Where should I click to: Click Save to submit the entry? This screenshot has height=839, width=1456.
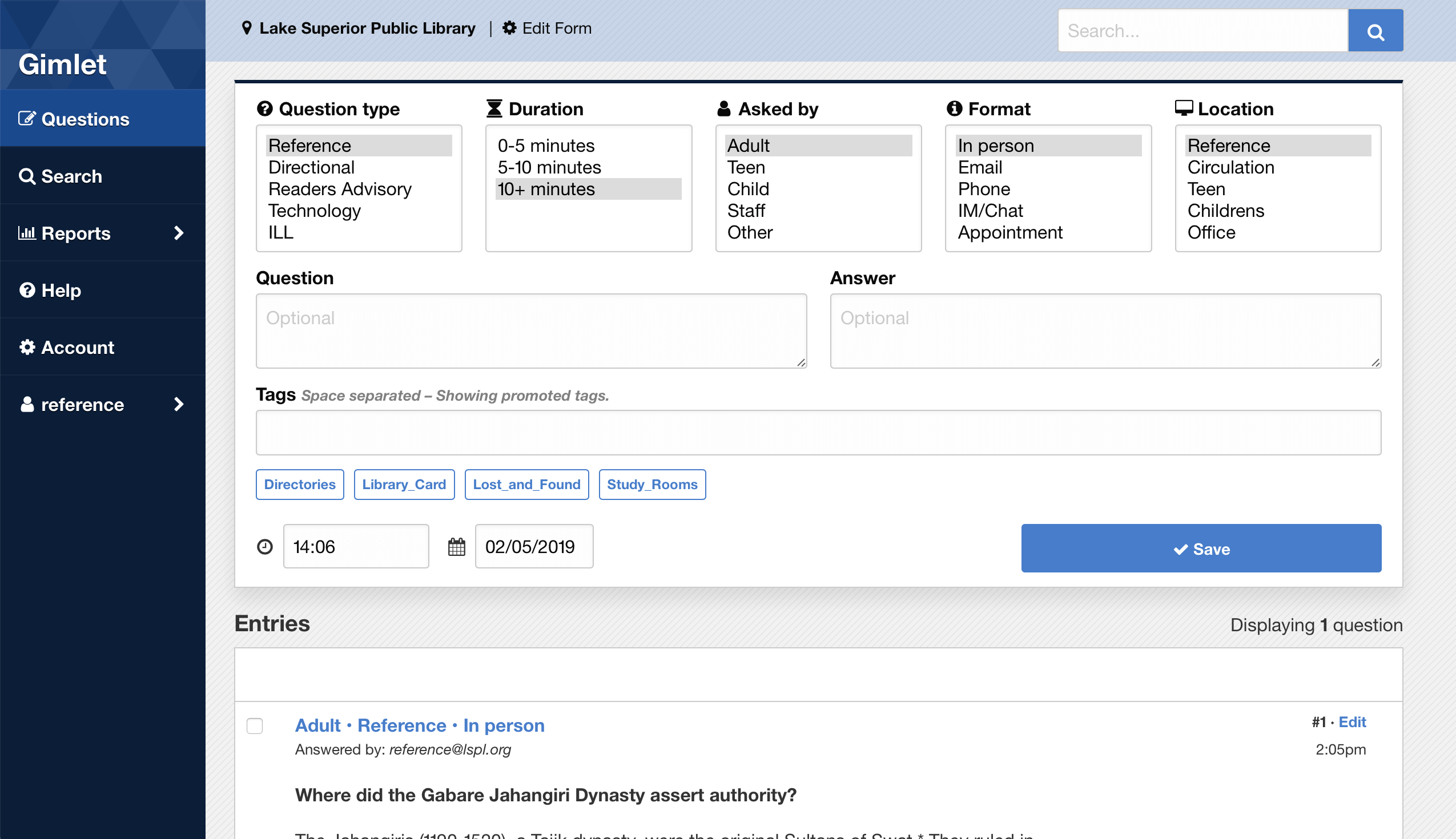coord(1200,547)
